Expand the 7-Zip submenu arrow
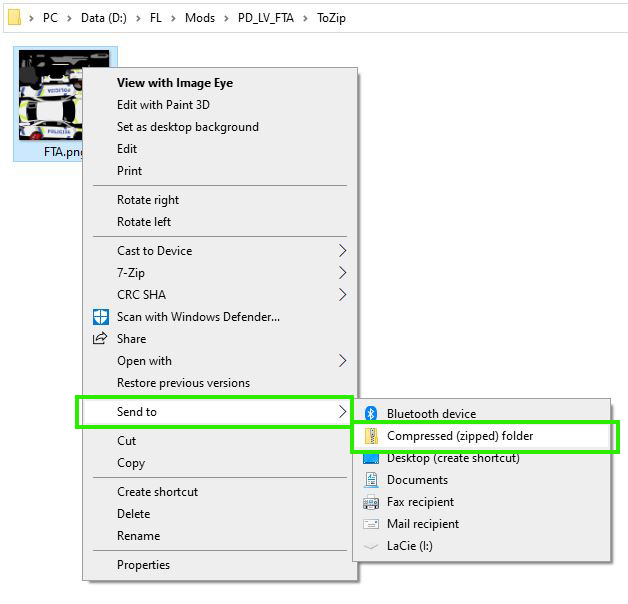Viewport: 628px width, 604px height. tap(342, 273)
